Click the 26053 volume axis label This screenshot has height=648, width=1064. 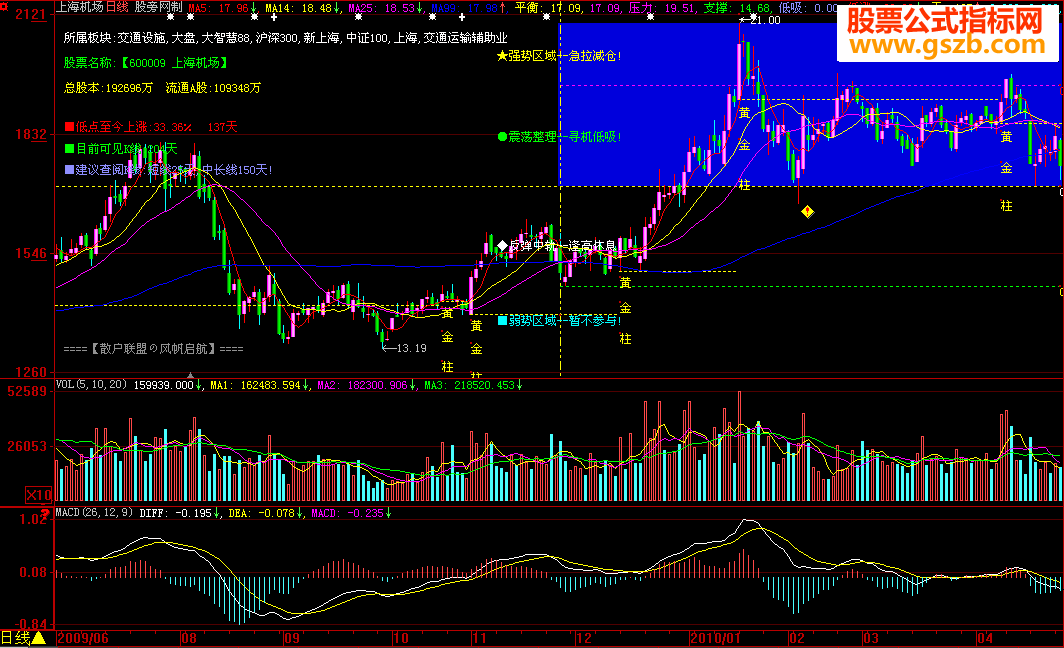click(27, 446)
